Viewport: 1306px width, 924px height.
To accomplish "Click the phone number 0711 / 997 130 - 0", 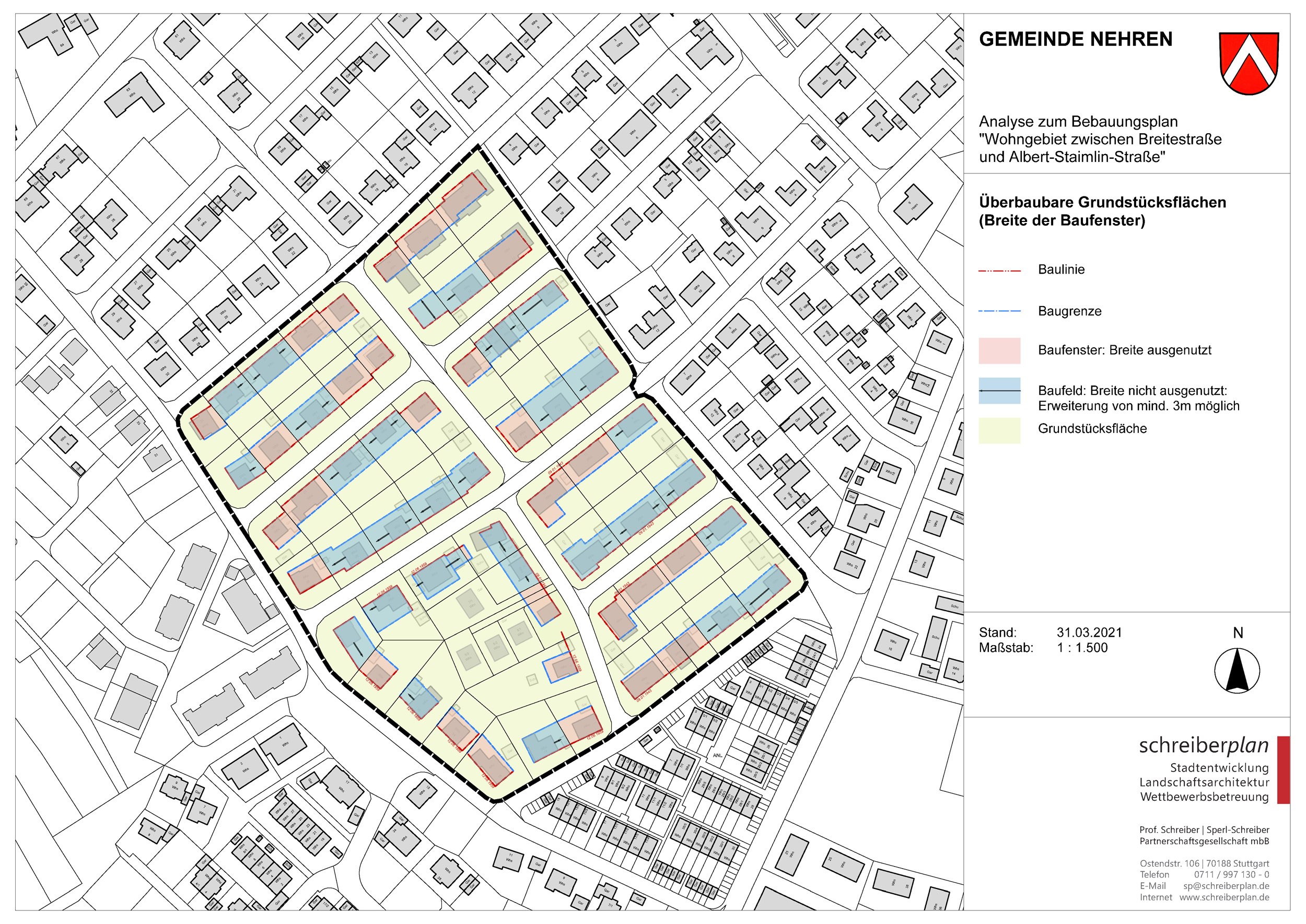I will [x=1231, y=874].
